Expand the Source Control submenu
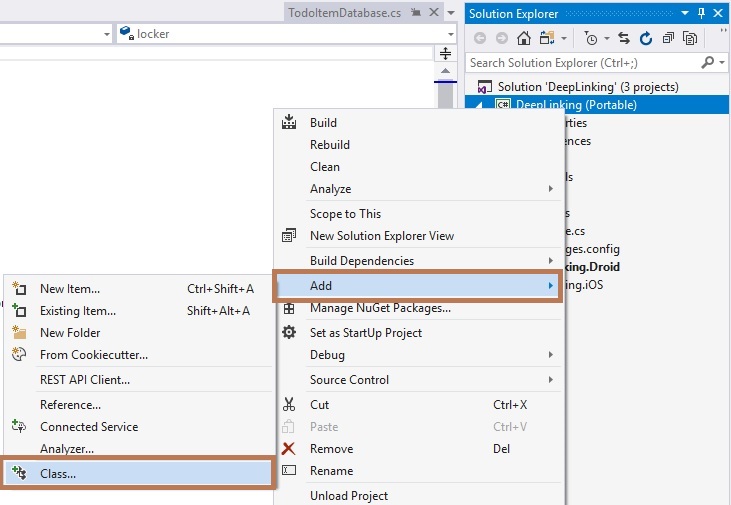The image size is (731, 505). [419, 380]
